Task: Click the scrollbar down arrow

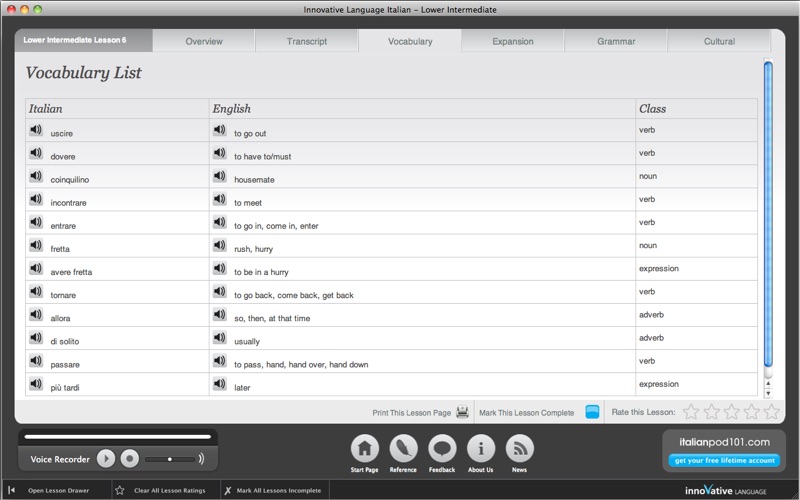Action: (768, 393)
